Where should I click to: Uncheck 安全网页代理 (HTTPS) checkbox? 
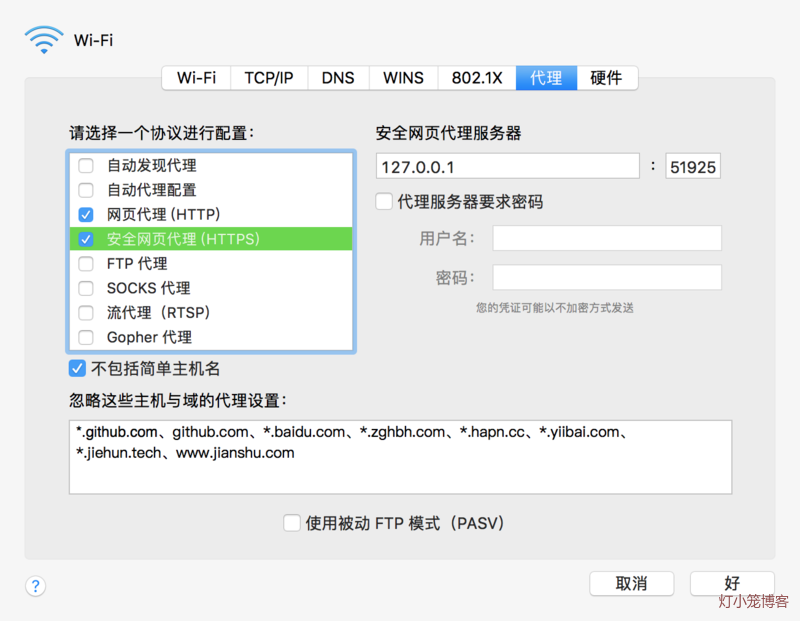point(86,239)
